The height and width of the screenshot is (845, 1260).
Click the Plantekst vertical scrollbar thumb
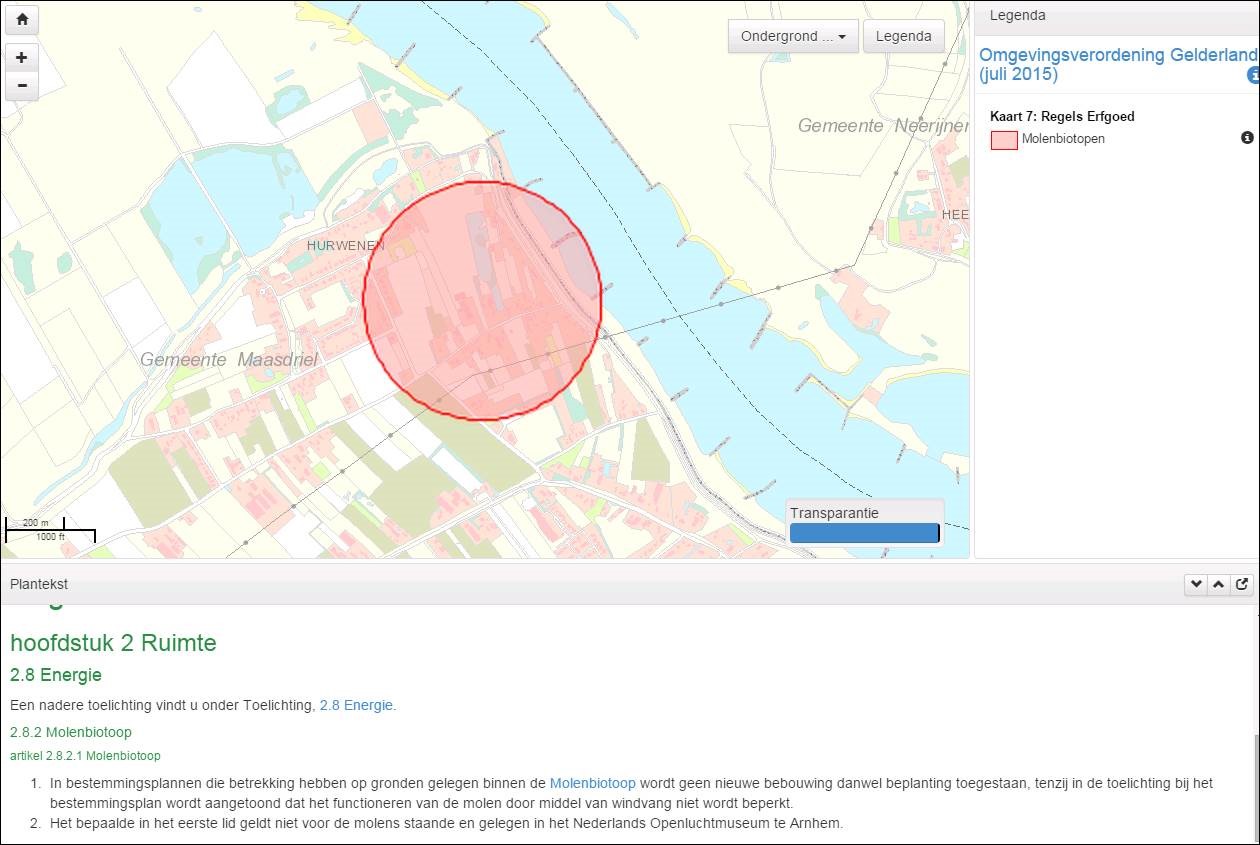tap(1255, 785)
